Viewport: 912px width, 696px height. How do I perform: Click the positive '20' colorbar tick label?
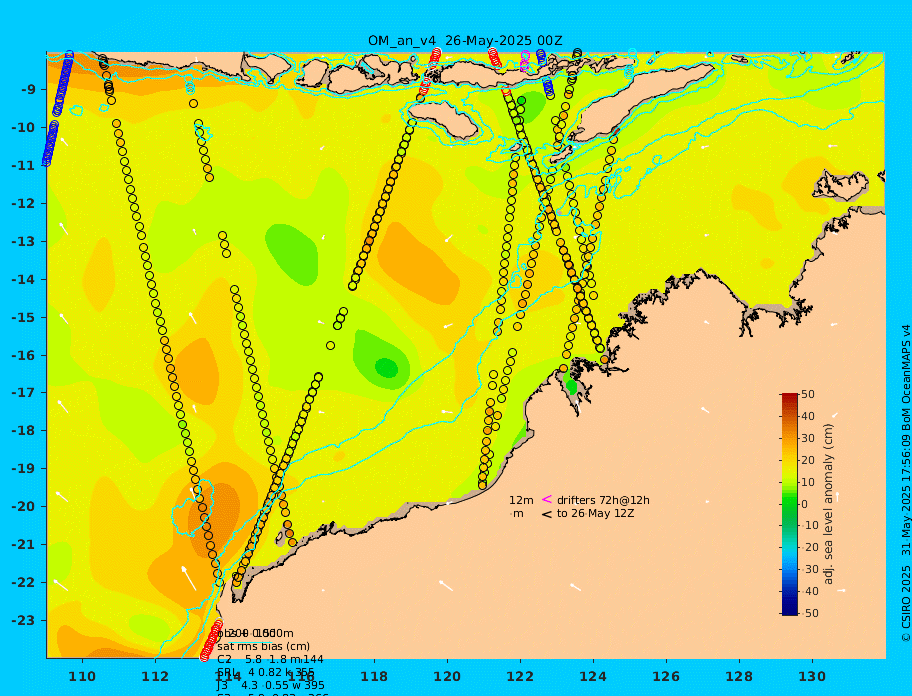point(808,460)
